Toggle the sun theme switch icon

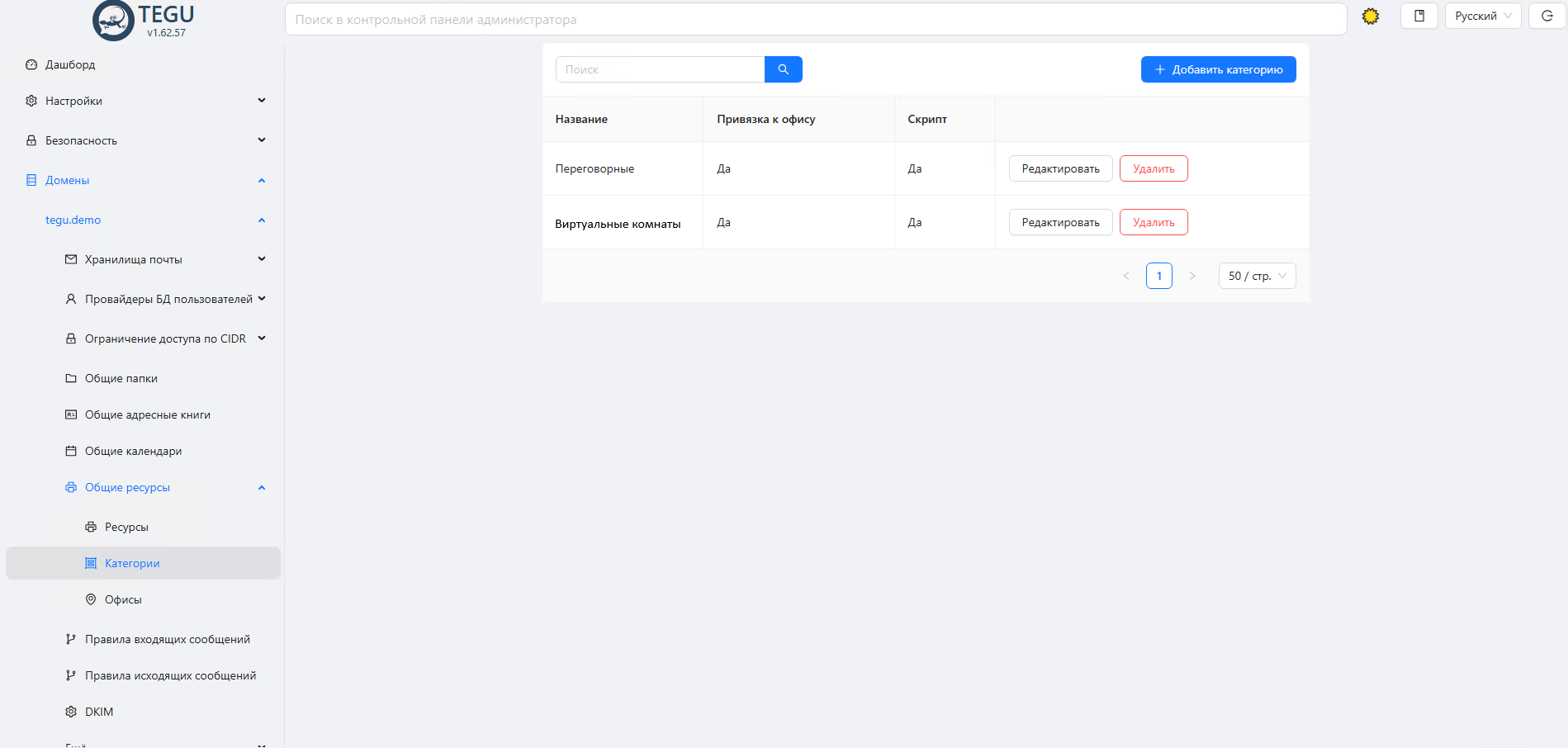[1370, 17]
